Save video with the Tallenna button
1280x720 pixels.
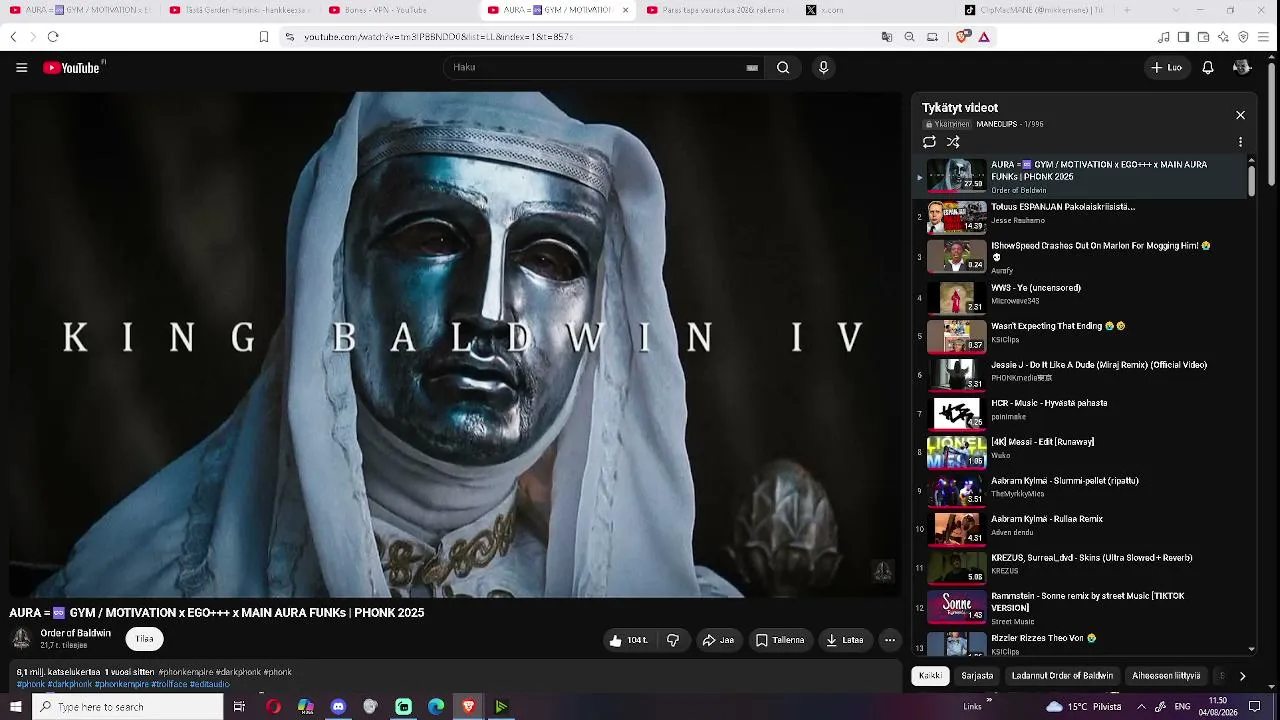point(780,640)
